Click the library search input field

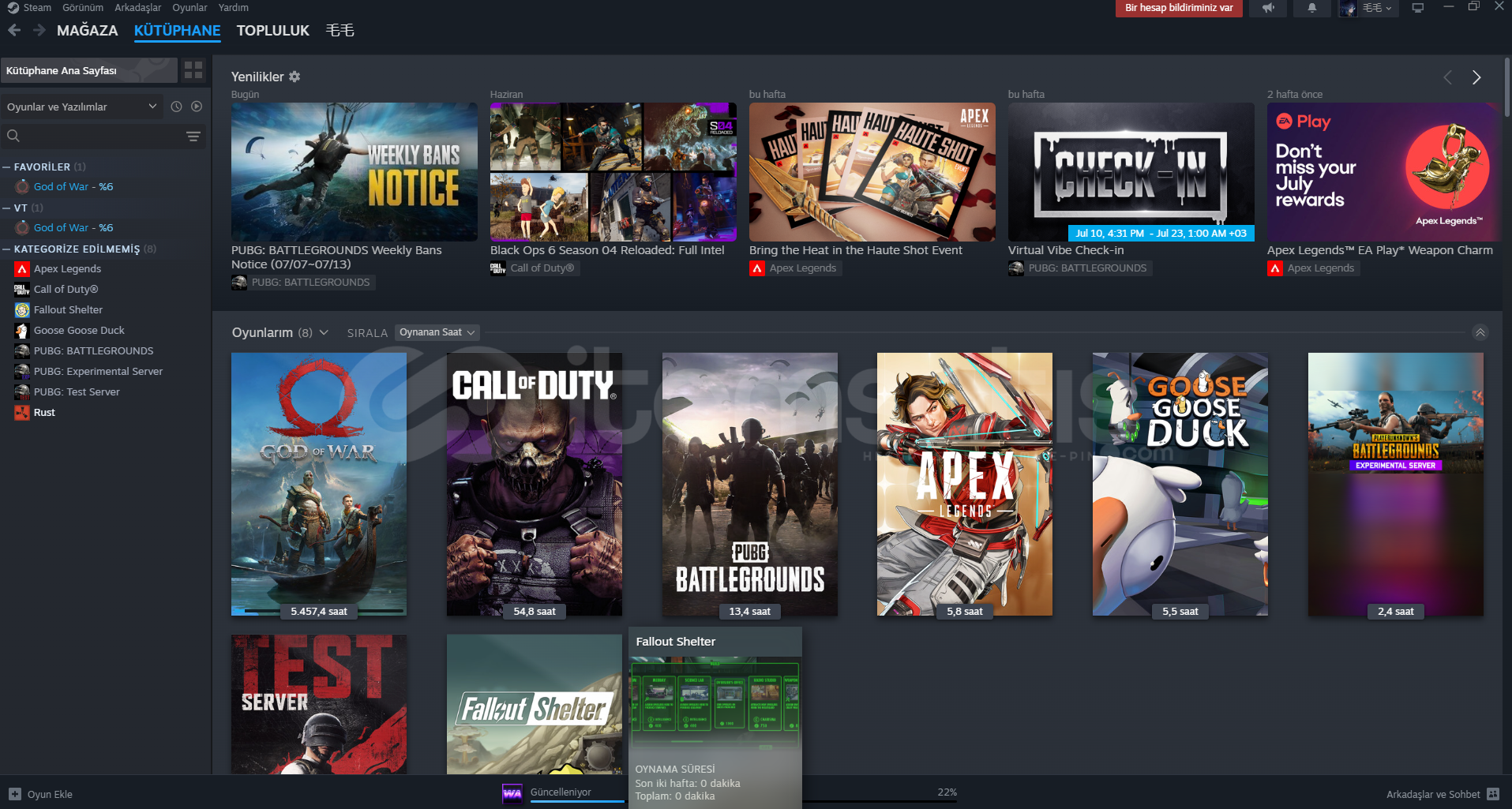click(103, 137)
